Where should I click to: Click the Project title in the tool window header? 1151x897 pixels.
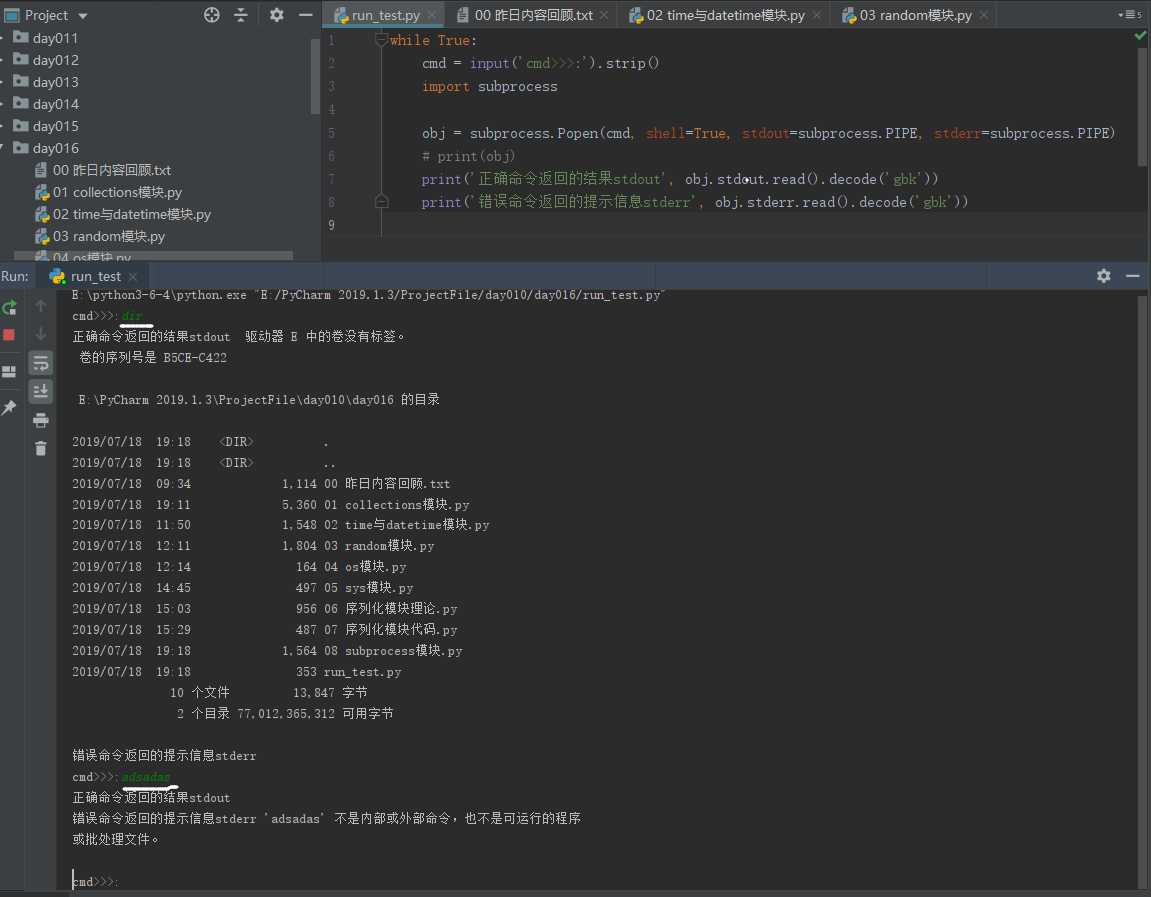point(46,15)
